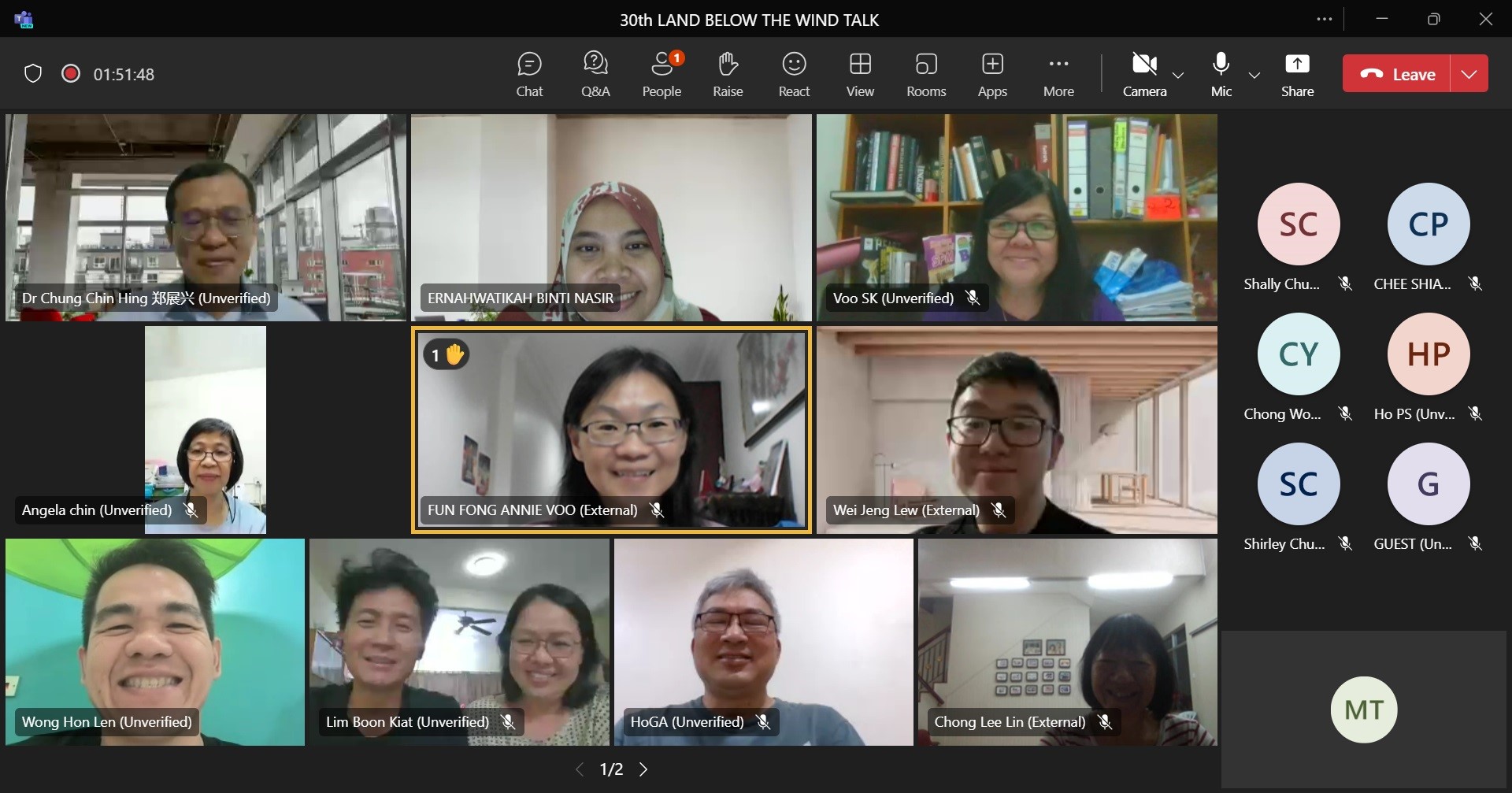The image size is (1512, 793).
Task: Open the React emoji menu
Action: point(794,74)
